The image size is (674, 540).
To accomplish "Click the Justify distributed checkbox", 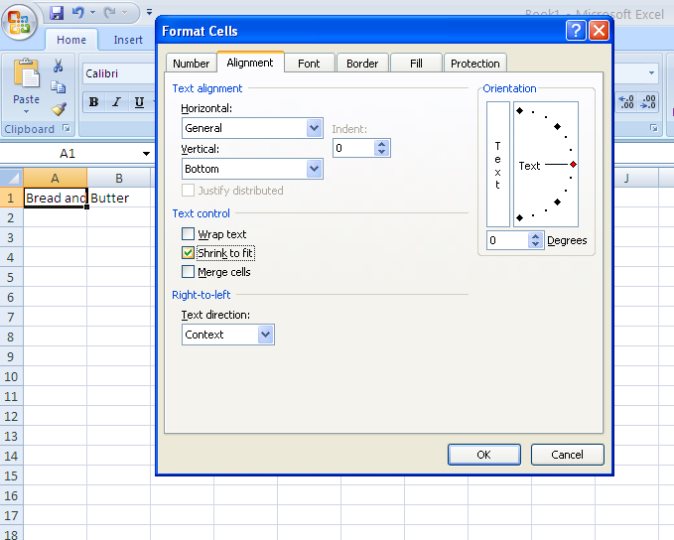I will 188,190.
